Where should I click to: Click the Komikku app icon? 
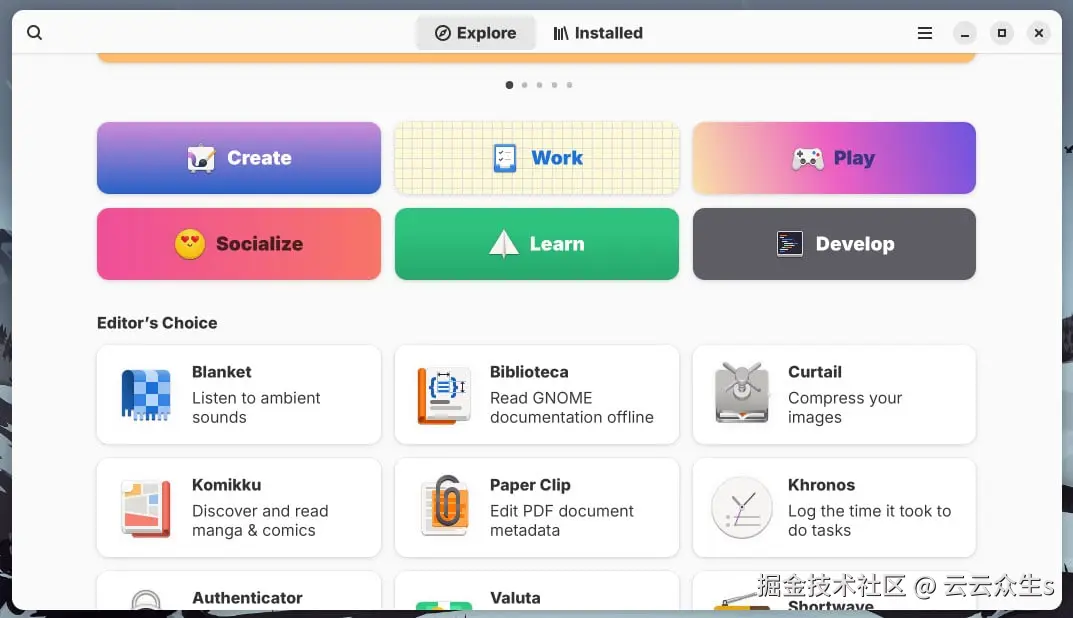point(146,508)
